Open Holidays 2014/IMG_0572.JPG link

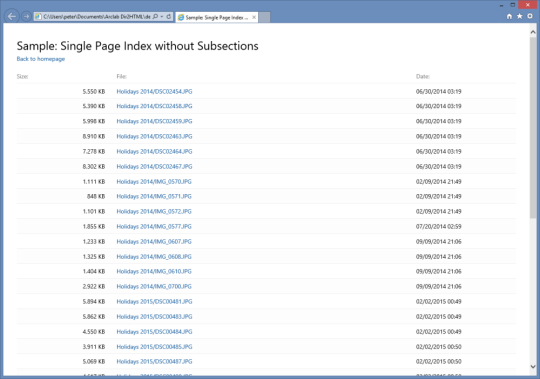[154, 211]
